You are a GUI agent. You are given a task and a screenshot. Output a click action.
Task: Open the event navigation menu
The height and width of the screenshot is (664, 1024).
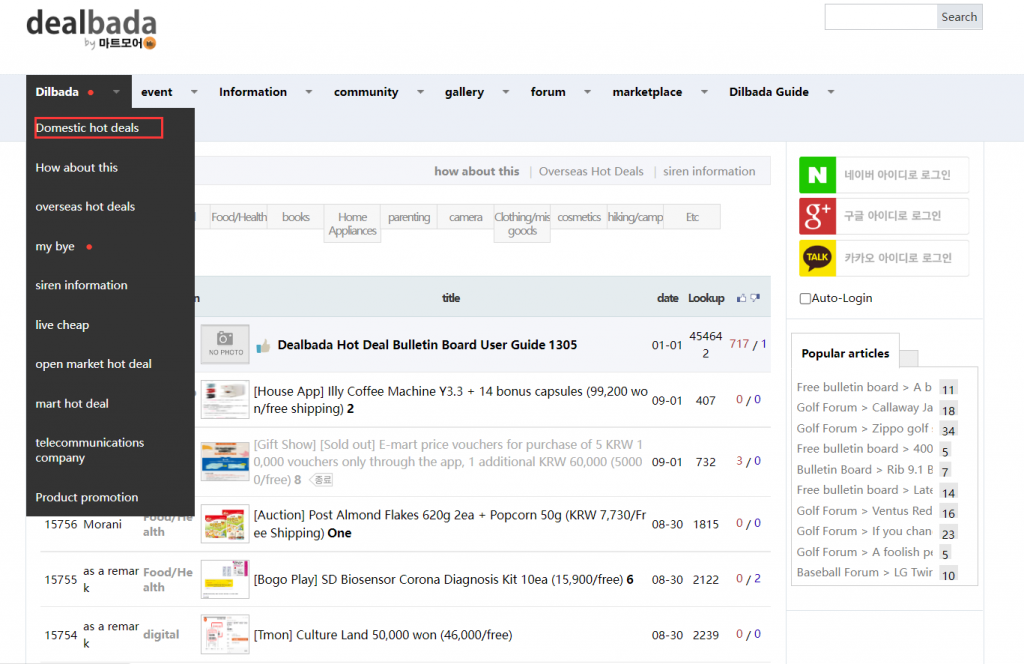[157, 92]
